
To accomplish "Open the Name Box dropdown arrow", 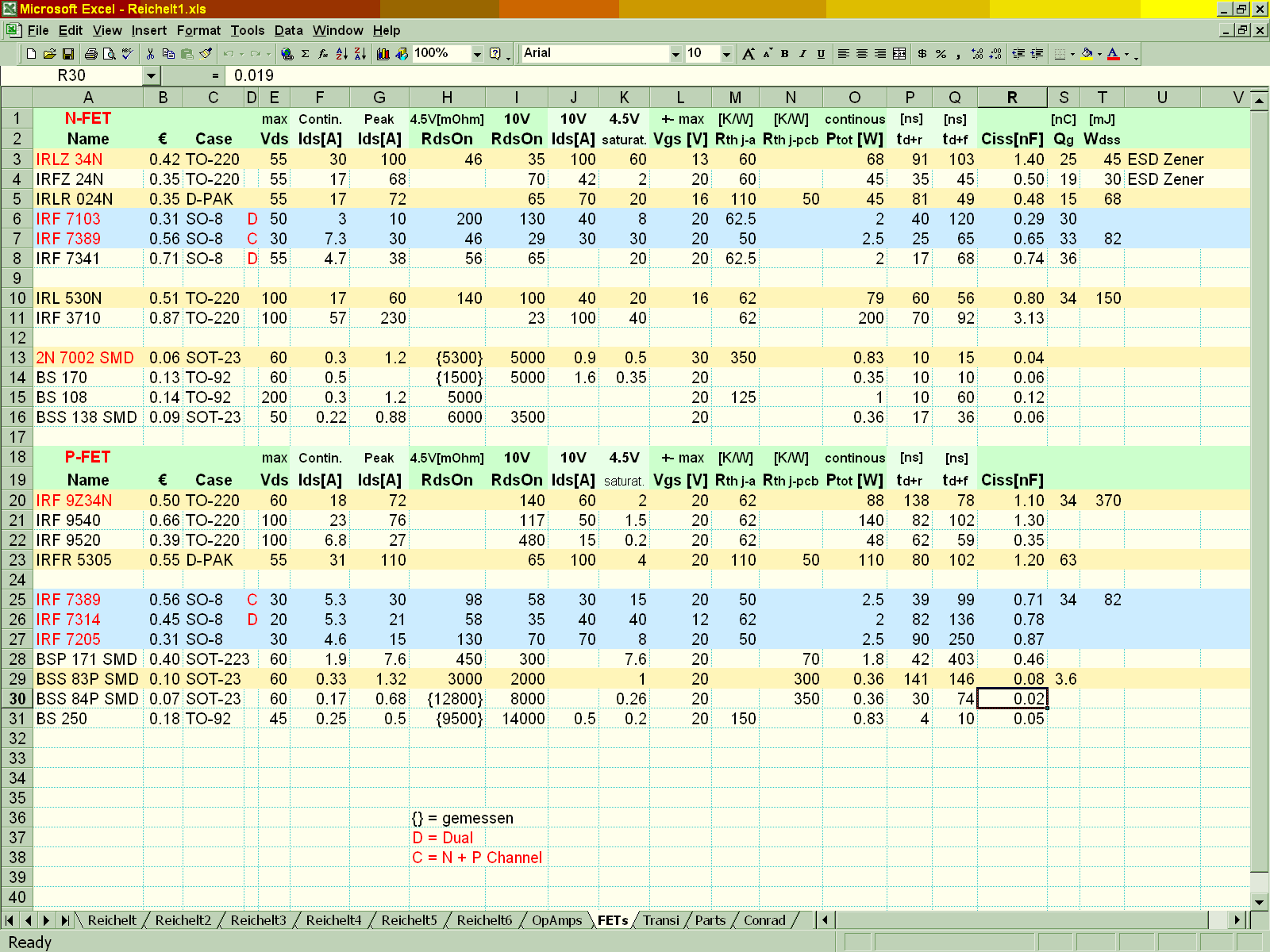I will pyautogui.click(x=151, y=75).
